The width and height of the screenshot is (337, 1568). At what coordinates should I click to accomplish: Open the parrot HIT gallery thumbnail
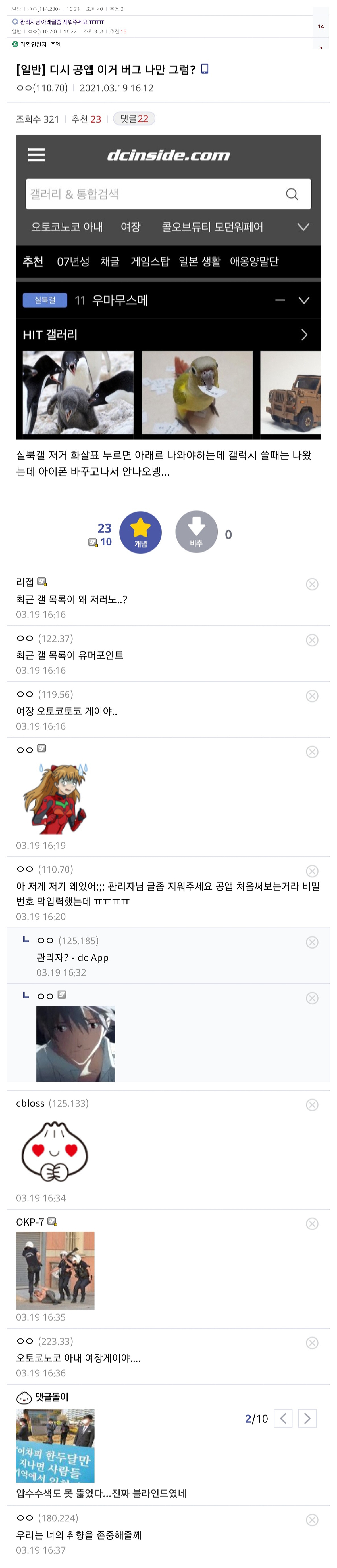(197, 393)
